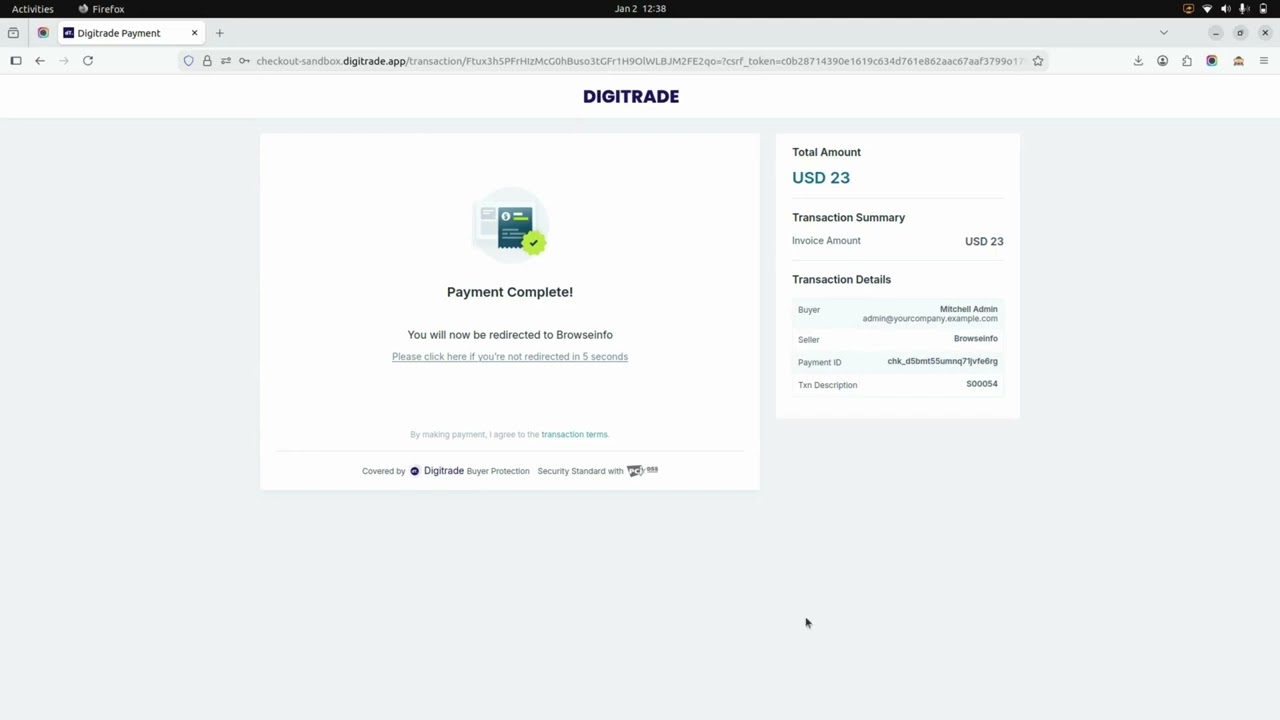Click the Txn Description value 'S00054'
The height and width of the screenshot is (720, 1280).
pyautogui.click(x=982, y=384)
